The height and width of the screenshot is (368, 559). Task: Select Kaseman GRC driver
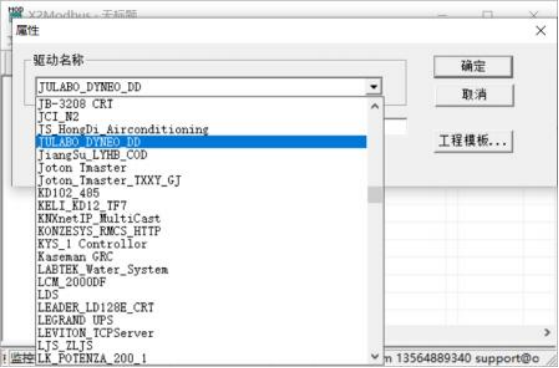coord(201,257)
